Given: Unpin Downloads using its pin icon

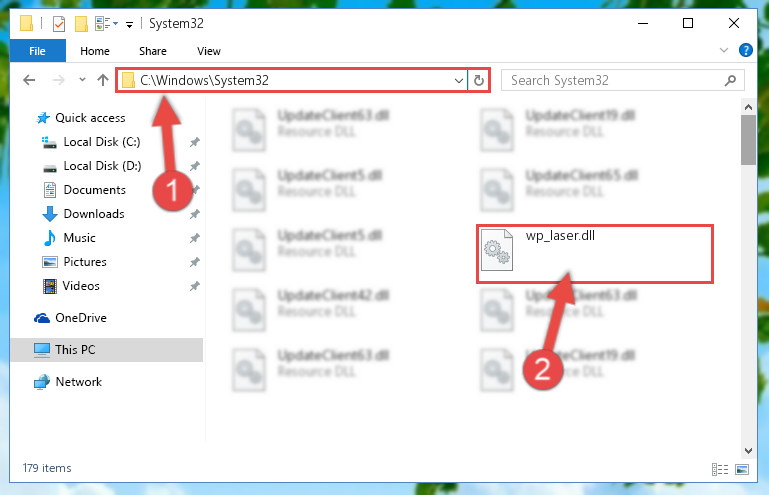Looking at the screenshot, I should (195, 214).
